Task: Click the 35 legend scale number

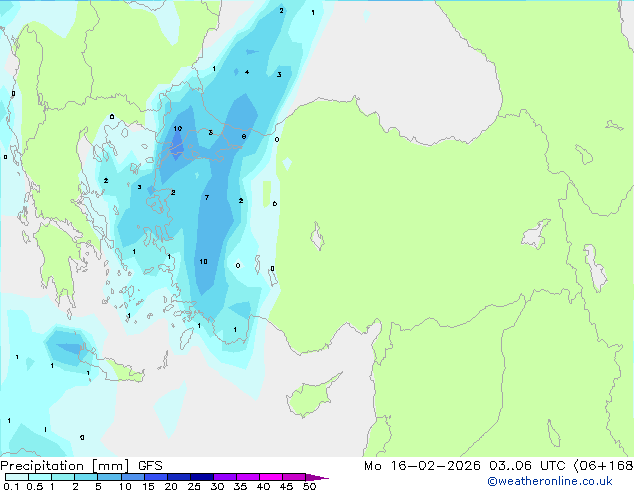Action: 240,486
